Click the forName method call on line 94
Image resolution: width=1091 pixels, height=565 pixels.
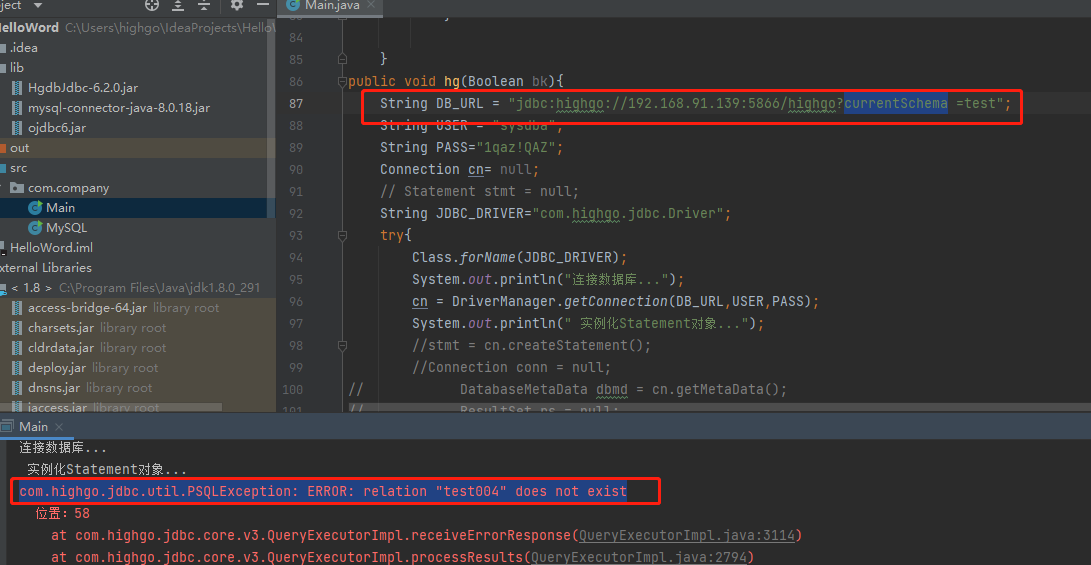[486, 257]
